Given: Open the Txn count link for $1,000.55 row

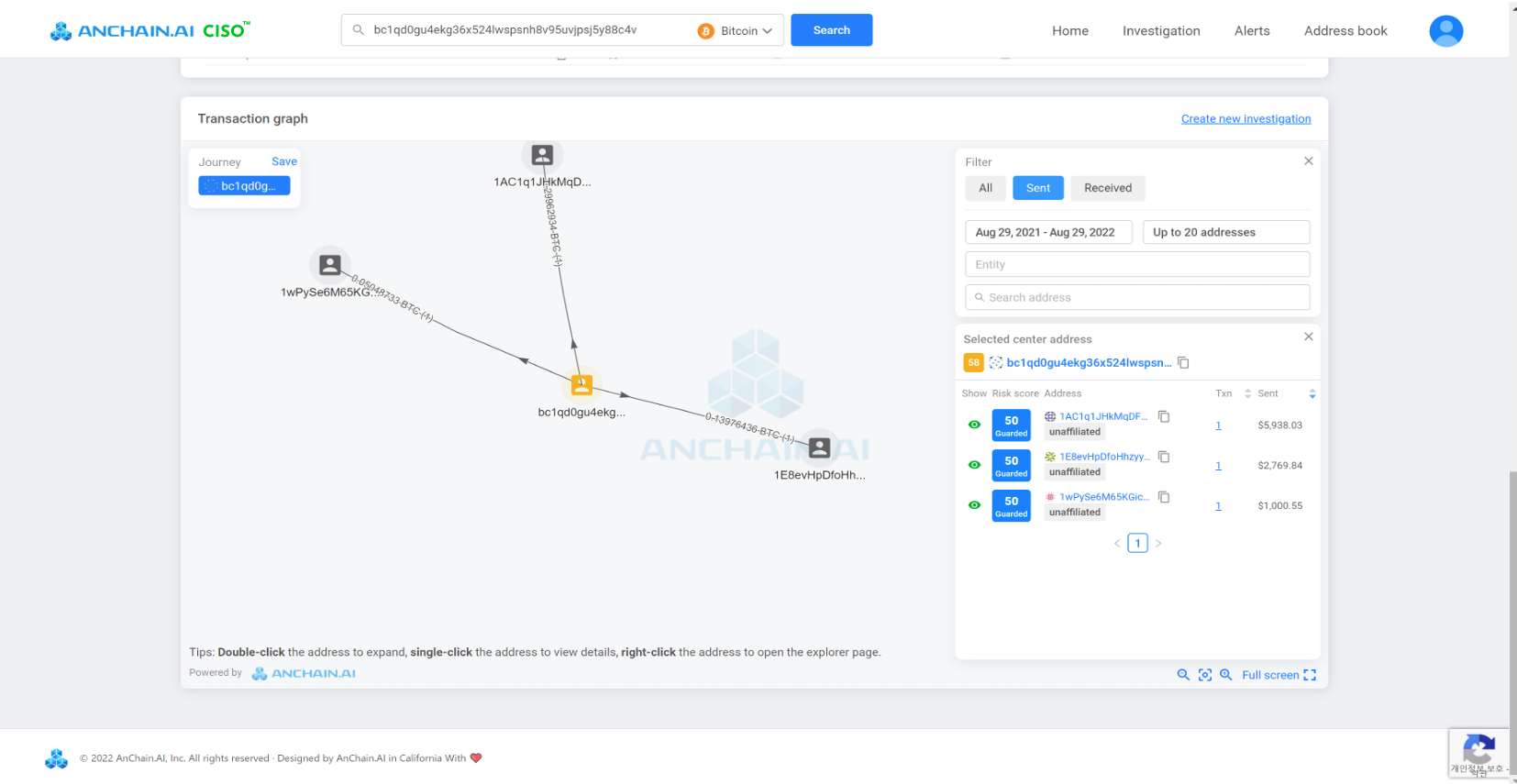Looking at the screenshot, I should coord(1218,506).
